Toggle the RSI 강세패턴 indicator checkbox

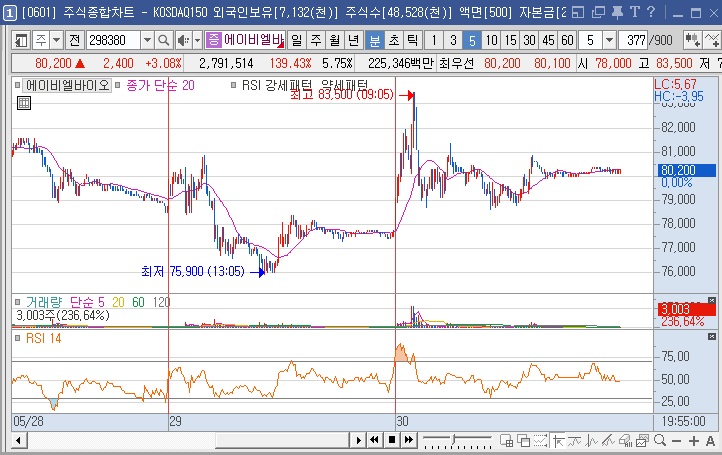click(233, 85)
